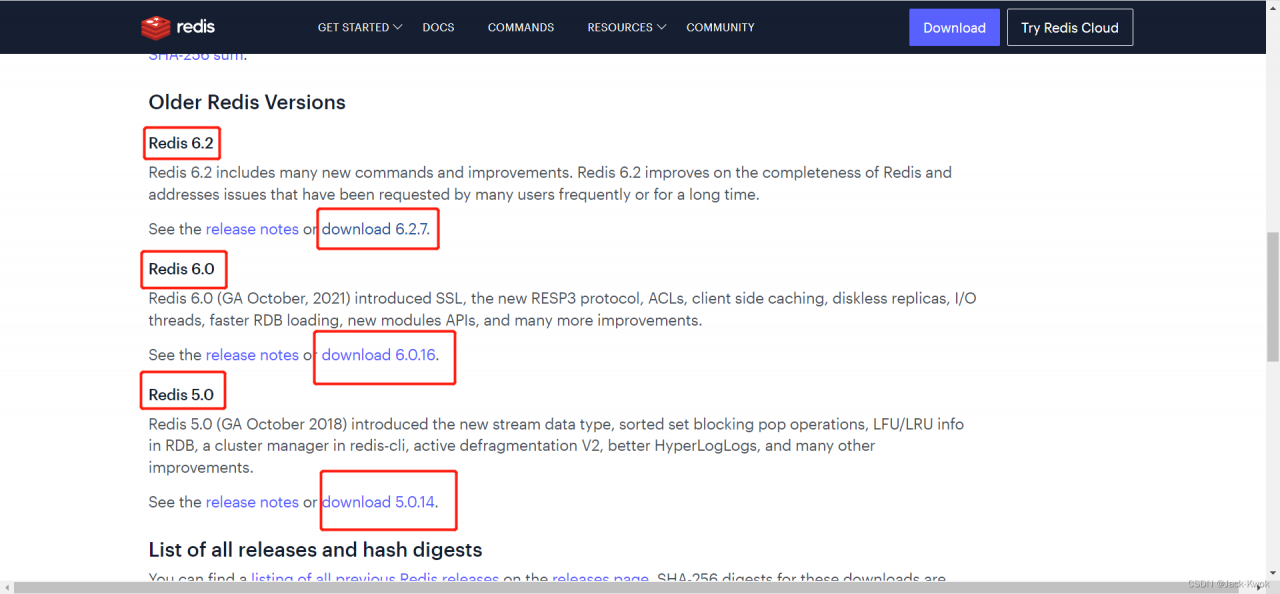Open release notes link for Redis 6.0
1280x594 pixels.
click(252, 355)
